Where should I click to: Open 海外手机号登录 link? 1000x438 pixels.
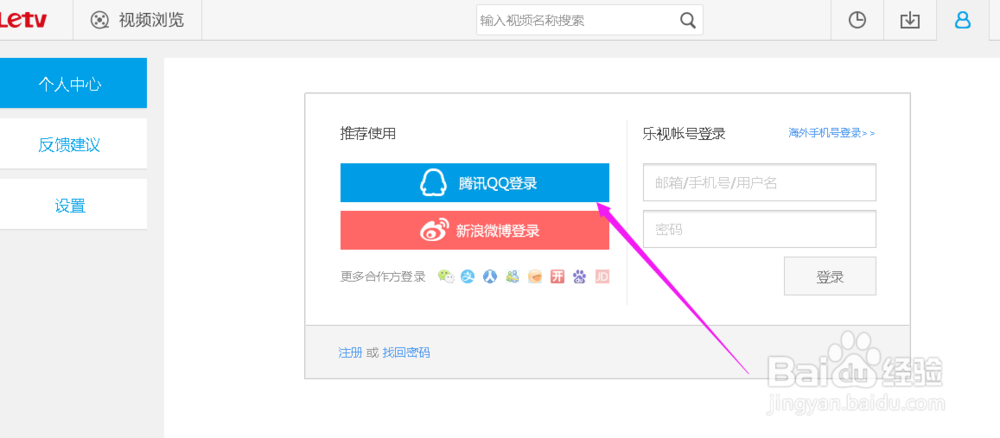(x=832, y=133)
